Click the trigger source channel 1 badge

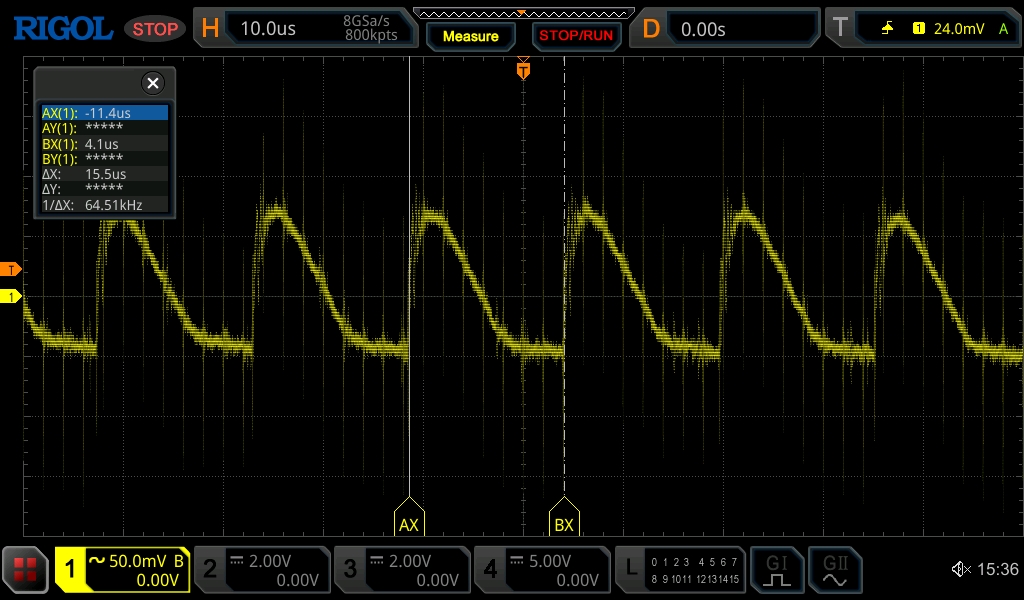point(919,28)
